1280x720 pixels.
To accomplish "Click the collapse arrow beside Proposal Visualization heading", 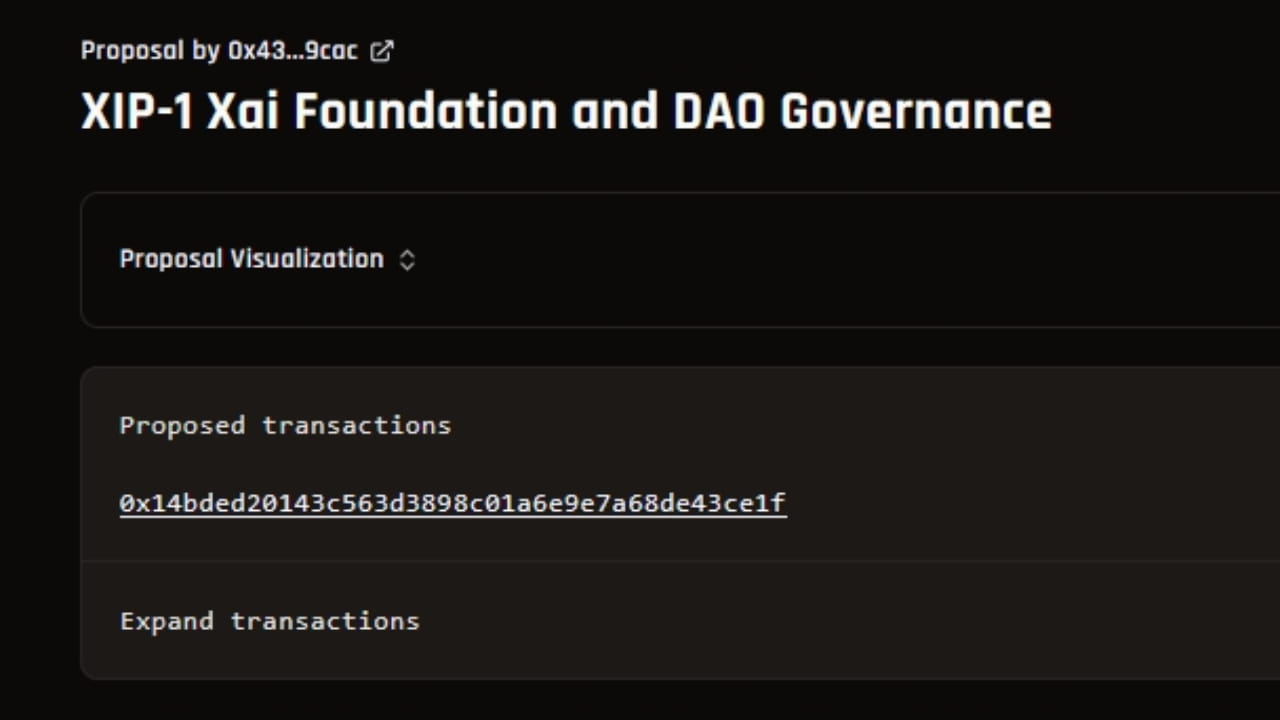I will click(407, 259).
